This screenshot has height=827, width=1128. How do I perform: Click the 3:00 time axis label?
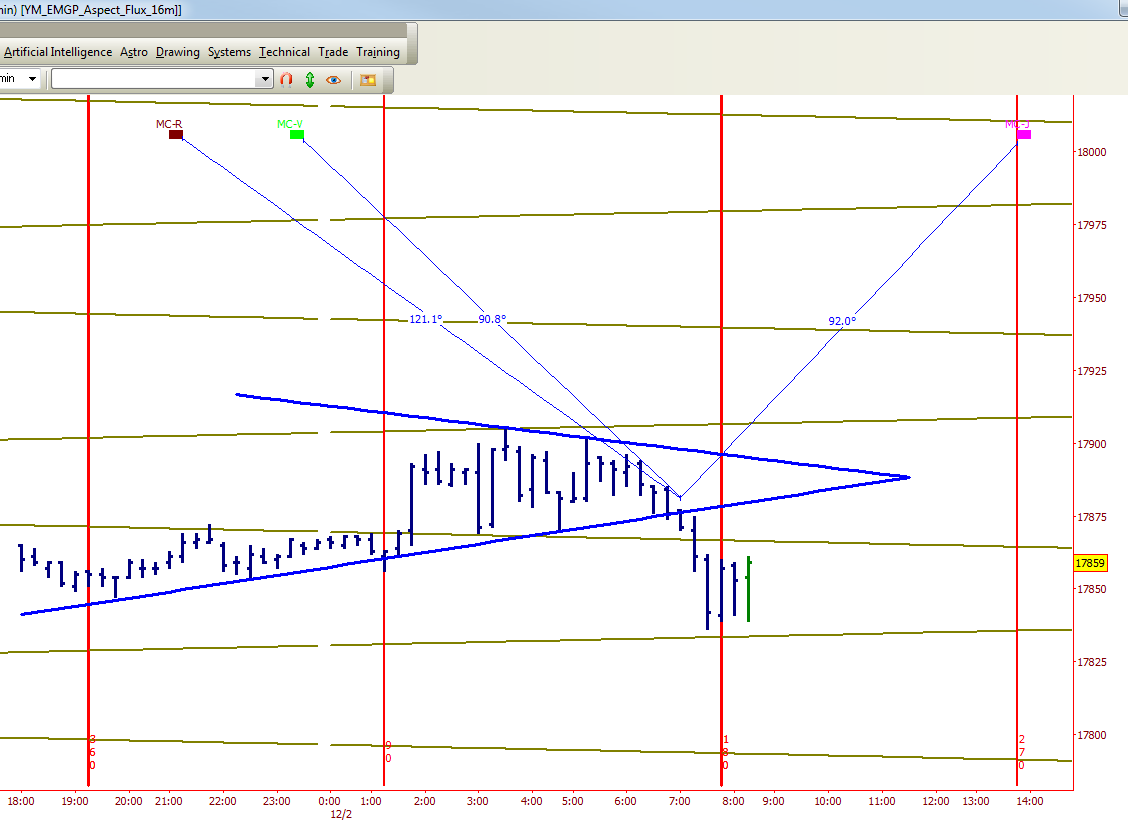coord(478,801)
